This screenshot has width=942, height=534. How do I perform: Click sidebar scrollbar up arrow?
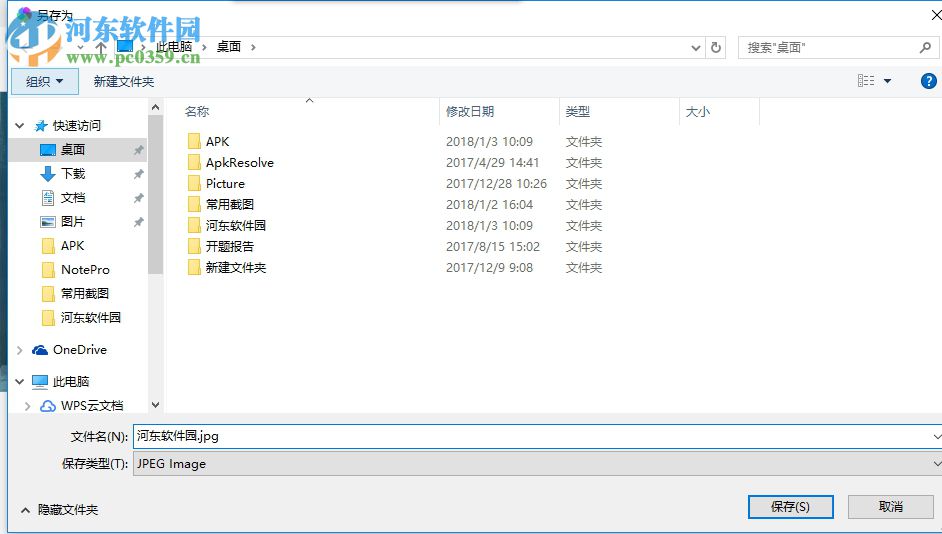(x=156, y=108)
